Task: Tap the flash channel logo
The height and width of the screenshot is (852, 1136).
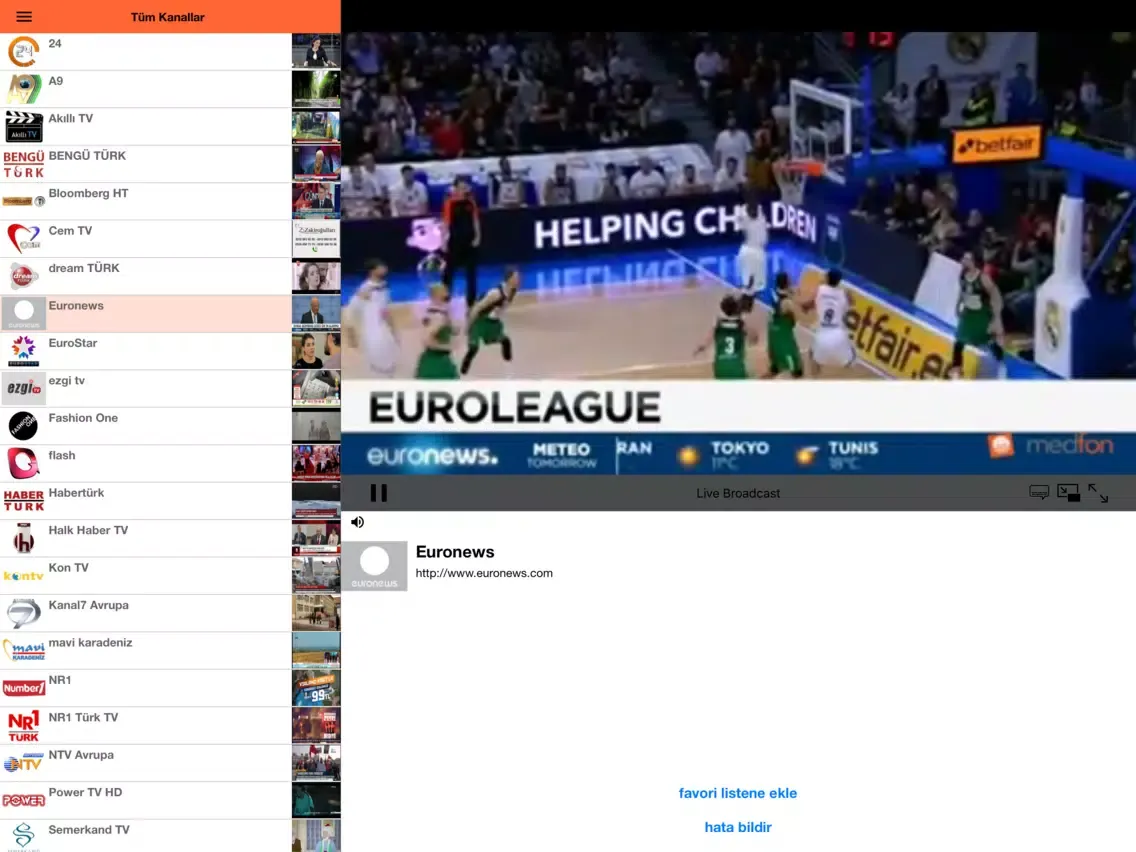Action: (x=23, y=464)
